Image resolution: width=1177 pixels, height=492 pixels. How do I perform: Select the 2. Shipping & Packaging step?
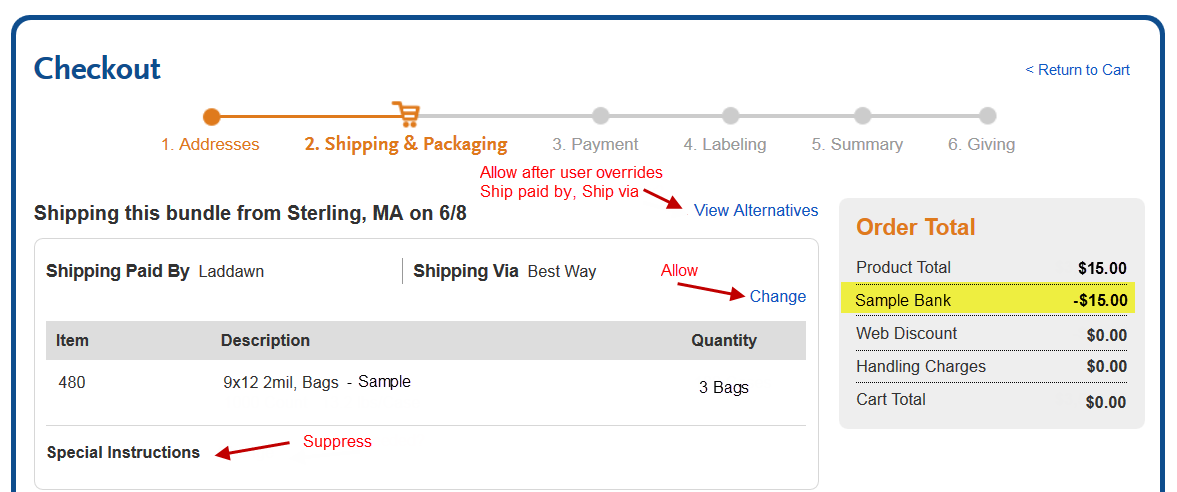pyautogui.click(x=406, y=144)
